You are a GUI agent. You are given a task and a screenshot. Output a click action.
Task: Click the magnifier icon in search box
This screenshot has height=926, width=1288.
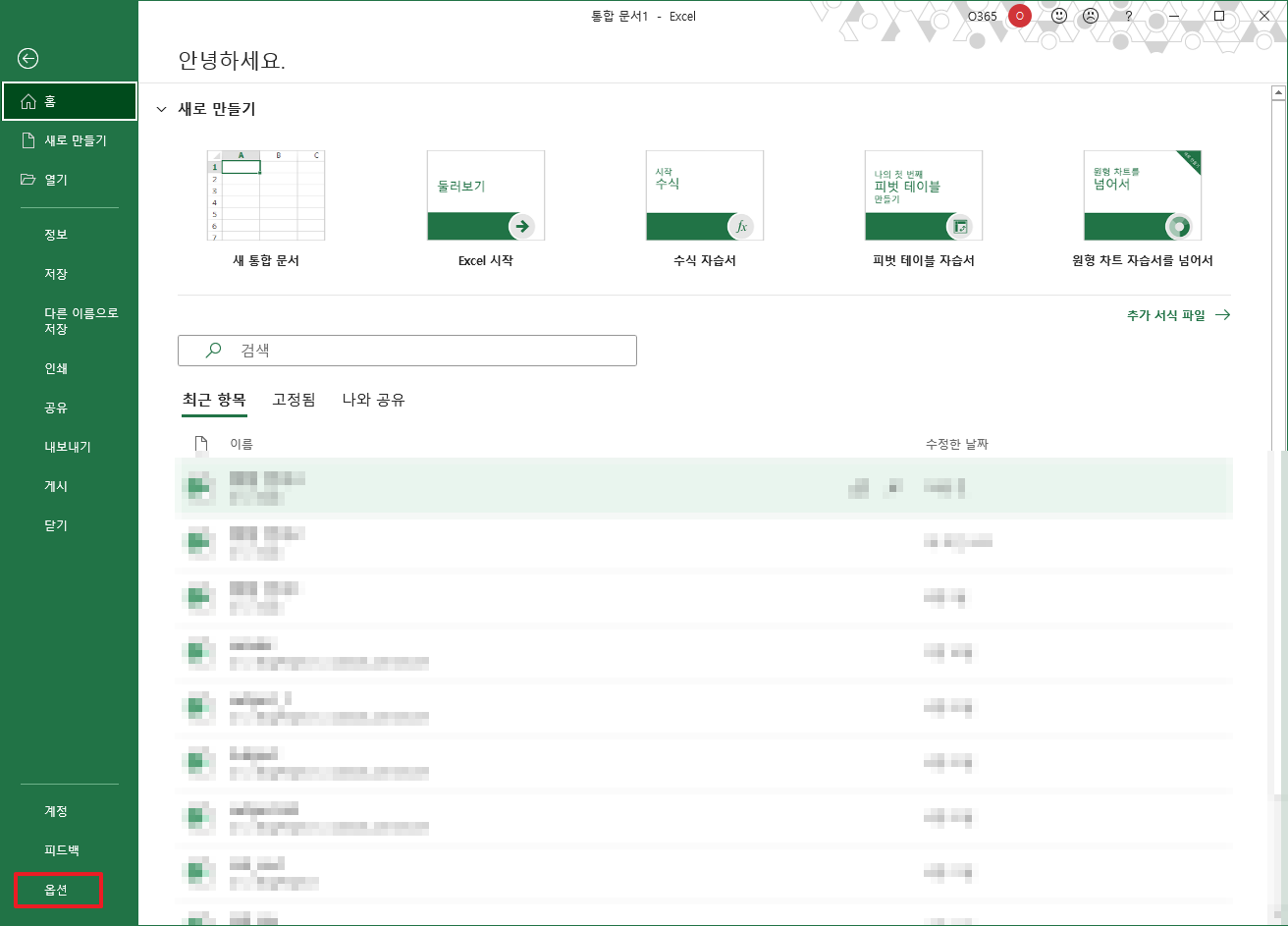tap(213, 350)
